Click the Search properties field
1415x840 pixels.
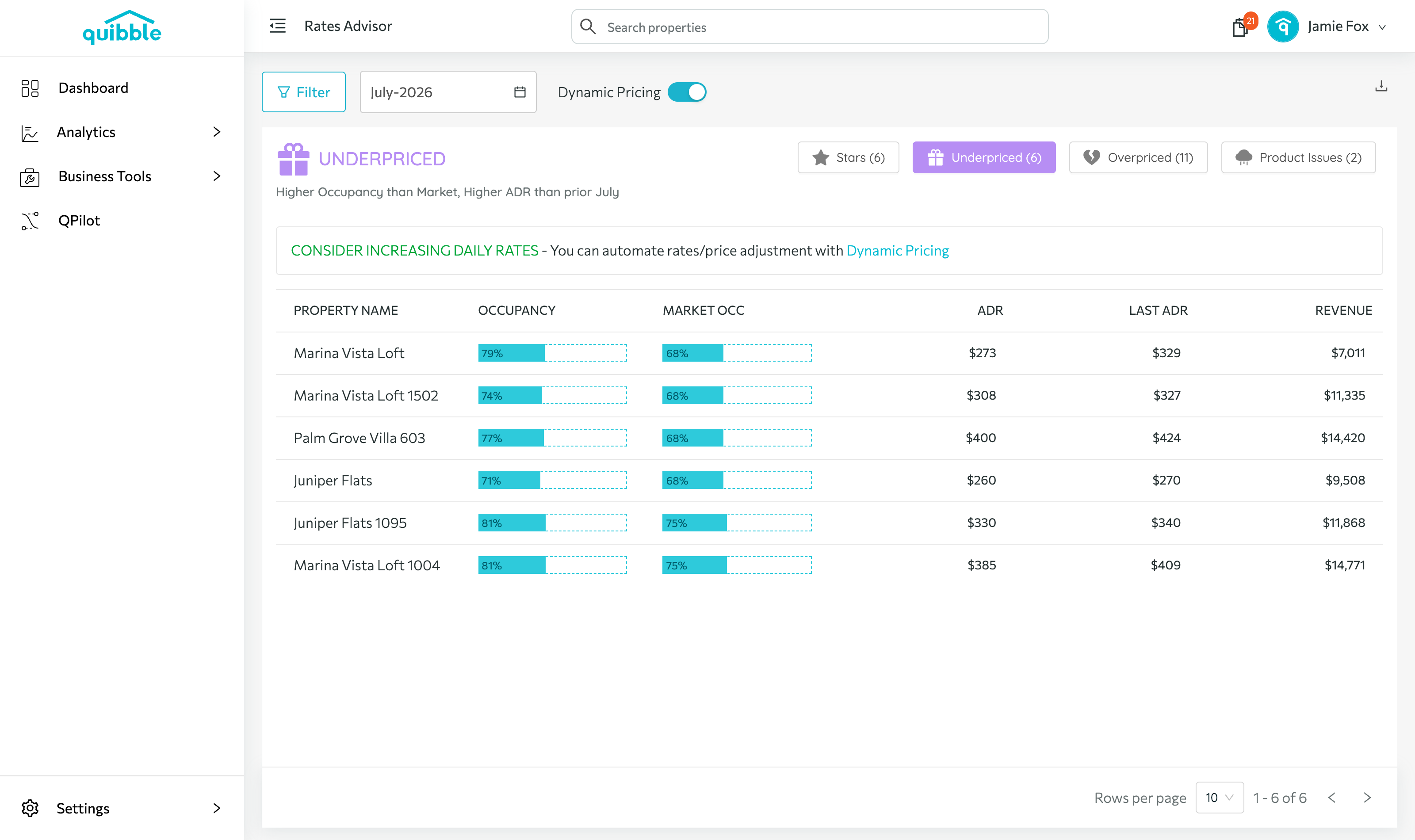[809, 27]
